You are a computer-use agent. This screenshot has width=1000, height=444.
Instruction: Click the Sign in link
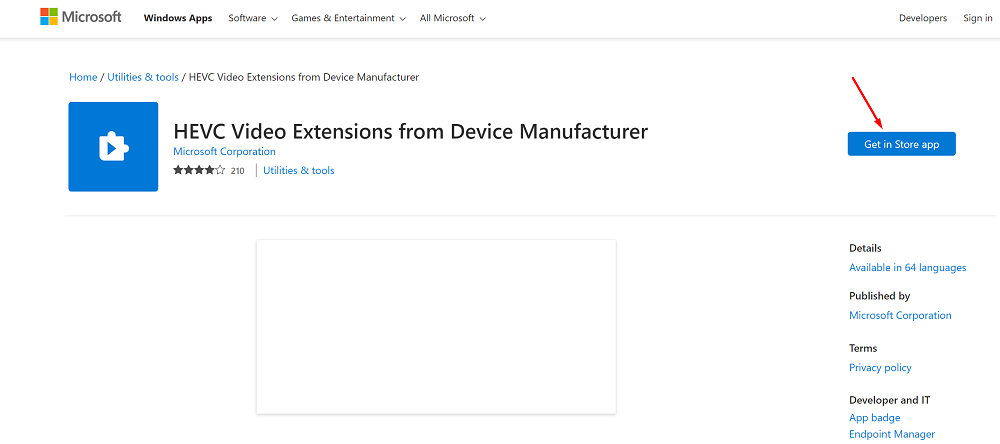977,18
